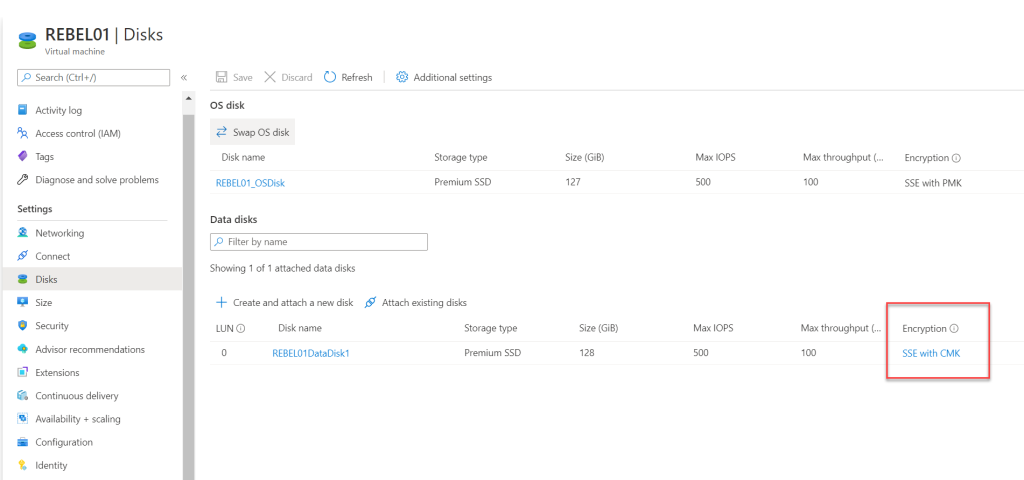Click the Search (Ctrl+/) box

click(x=94, y=77)
